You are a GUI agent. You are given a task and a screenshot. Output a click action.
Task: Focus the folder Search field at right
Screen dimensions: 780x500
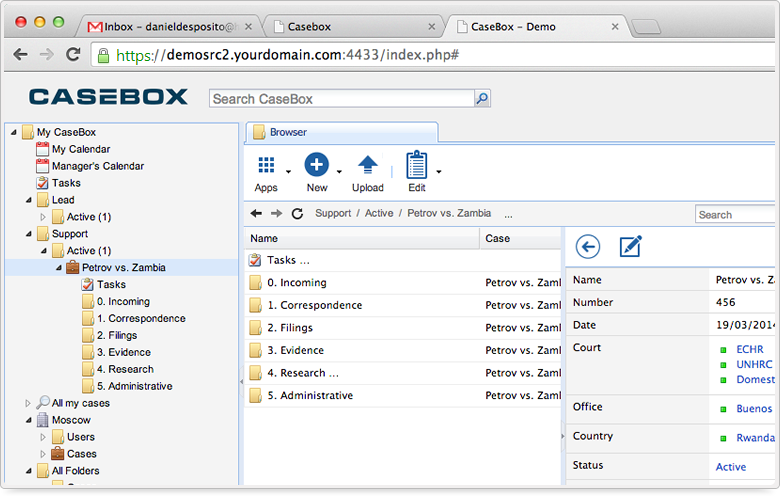737,214
